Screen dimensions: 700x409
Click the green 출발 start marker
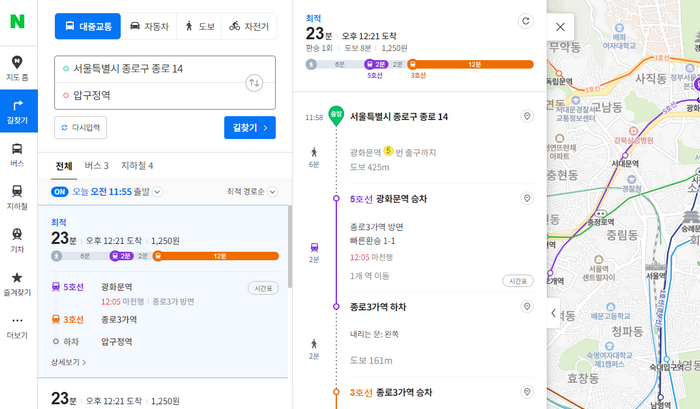(x=336, y=115)
